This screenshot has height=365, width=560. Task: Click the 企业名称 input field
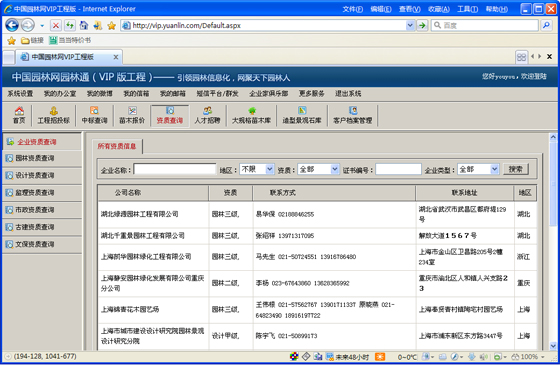(175, 169)
